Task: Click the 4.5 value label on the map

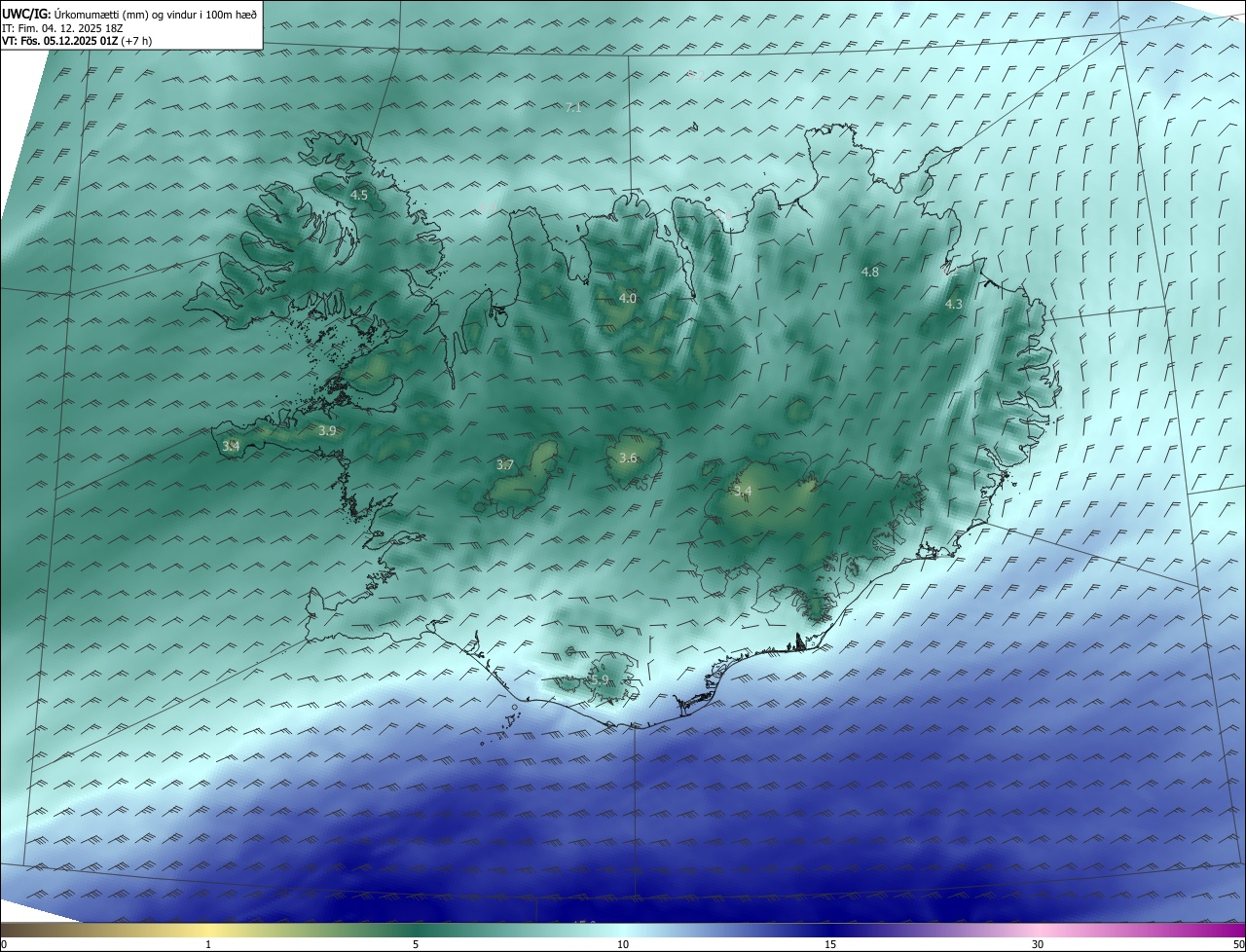Action: [x=359, y=196]
